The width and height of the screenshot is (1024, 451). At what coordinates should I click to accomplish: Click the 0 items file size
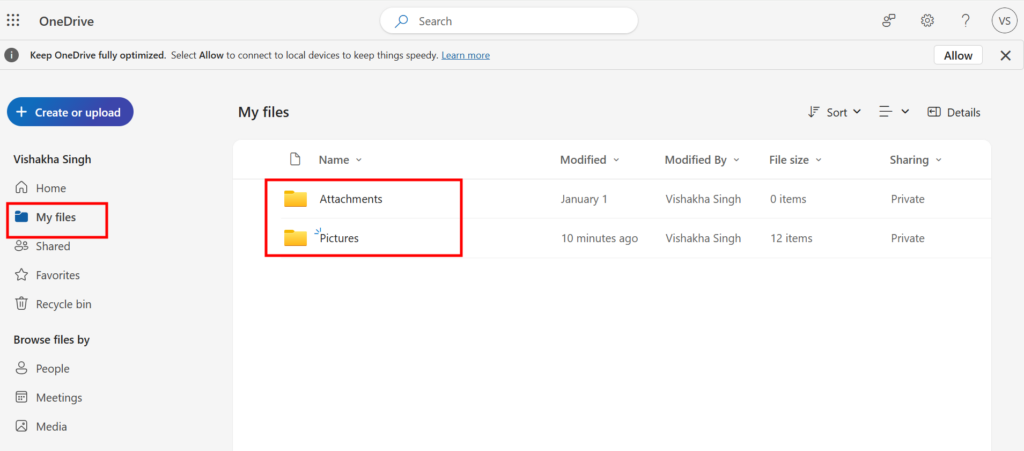(788, 199)
